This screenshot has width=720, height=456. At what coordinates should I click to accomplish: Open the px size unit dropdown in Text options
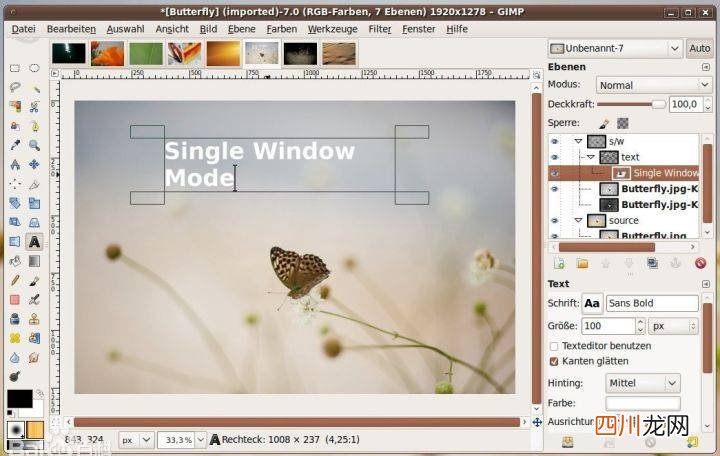coord(673,326)
